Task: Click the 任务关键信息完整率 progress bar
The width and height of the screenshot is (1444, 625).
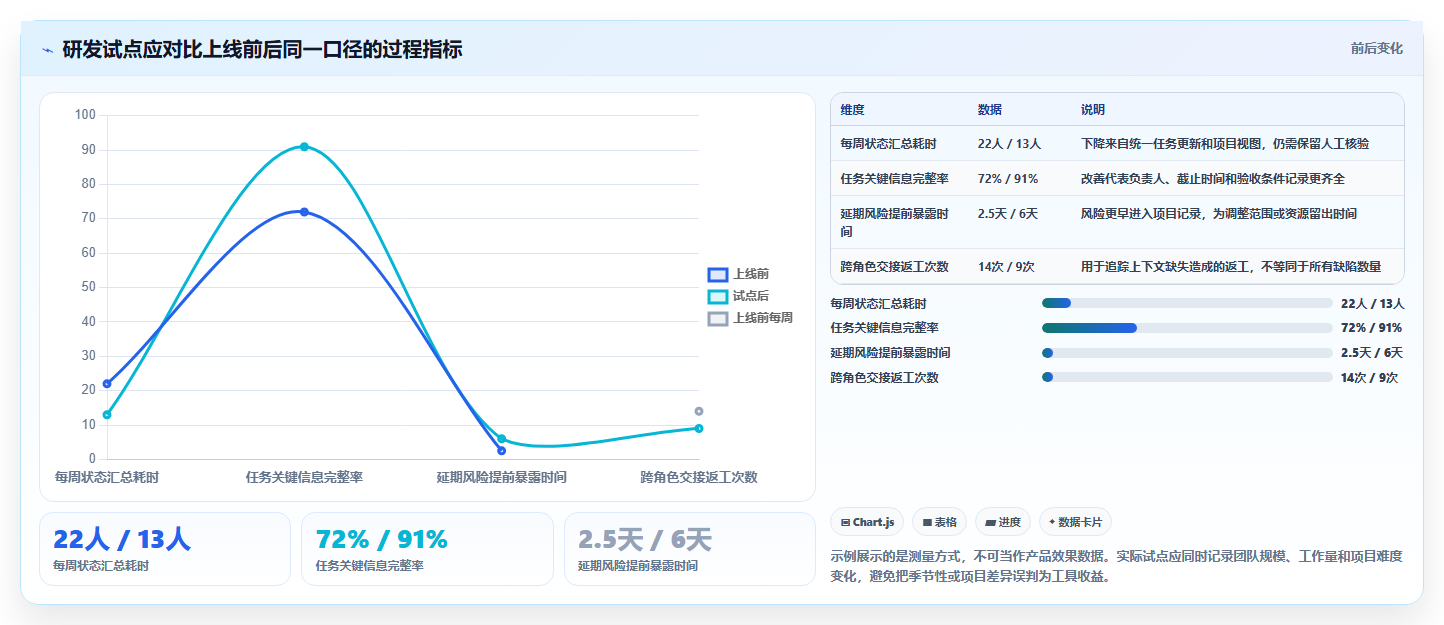Action: [x=1187, y=328]
